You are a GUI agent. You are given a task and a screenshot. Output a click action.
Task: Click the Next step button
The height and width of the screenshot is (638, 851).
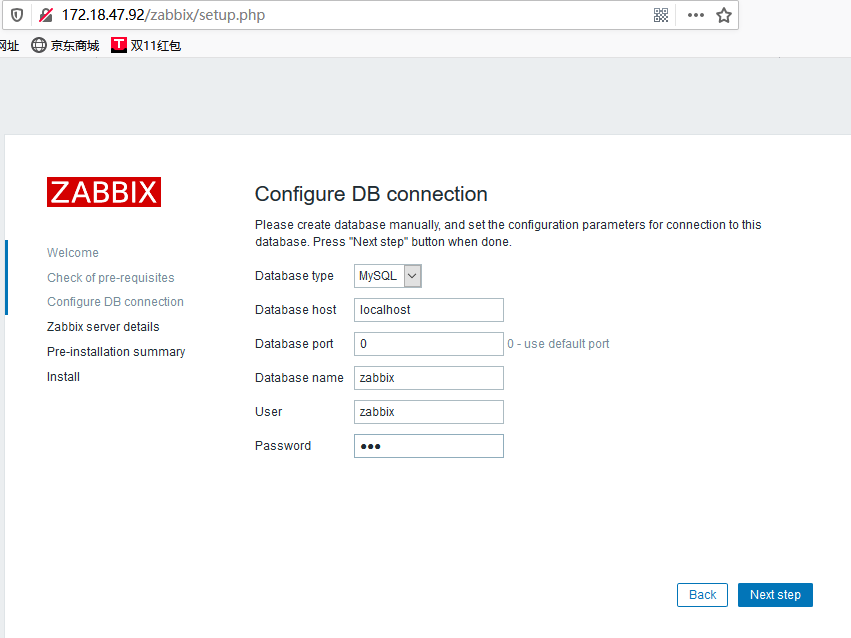(x=775, y=595)
